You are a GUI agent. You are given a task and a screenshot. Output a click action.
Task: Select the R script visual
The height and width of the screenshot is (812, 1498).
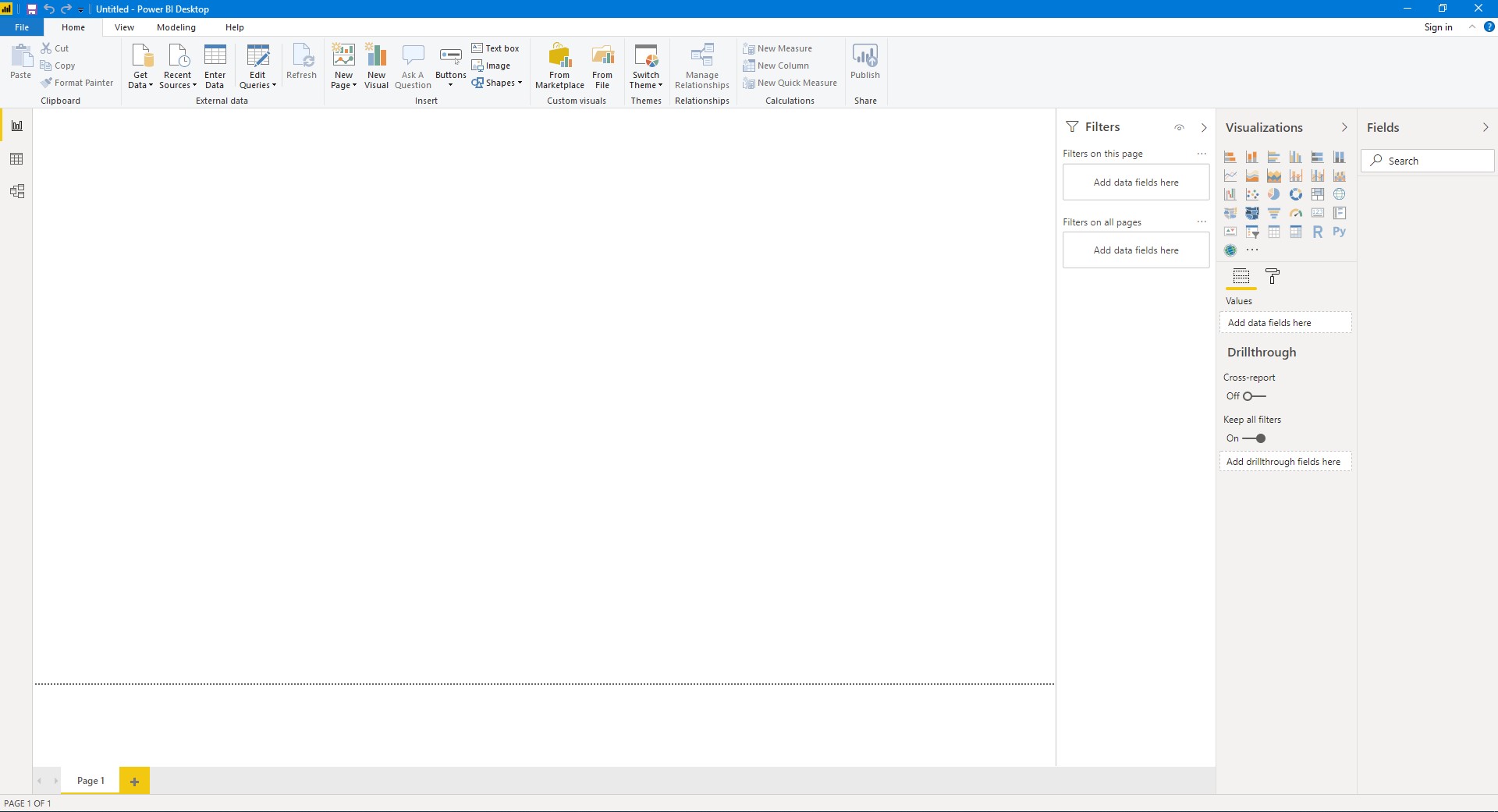click(1318, 232)
